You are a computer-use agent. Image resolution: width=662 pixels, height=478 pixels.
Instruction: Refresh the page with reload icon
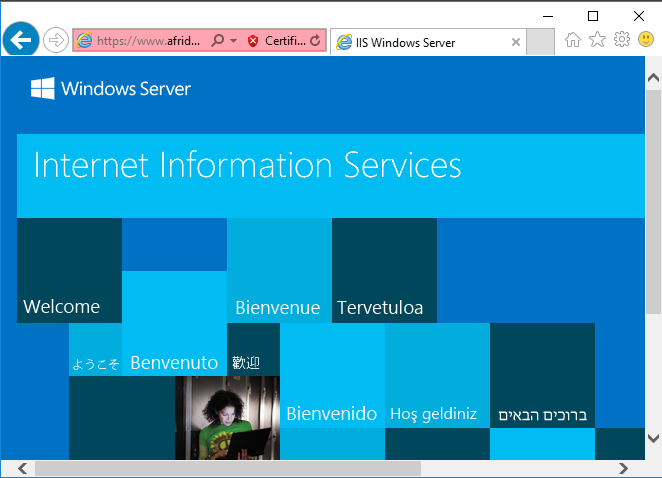pyautogui.click(x=315, y=41)
